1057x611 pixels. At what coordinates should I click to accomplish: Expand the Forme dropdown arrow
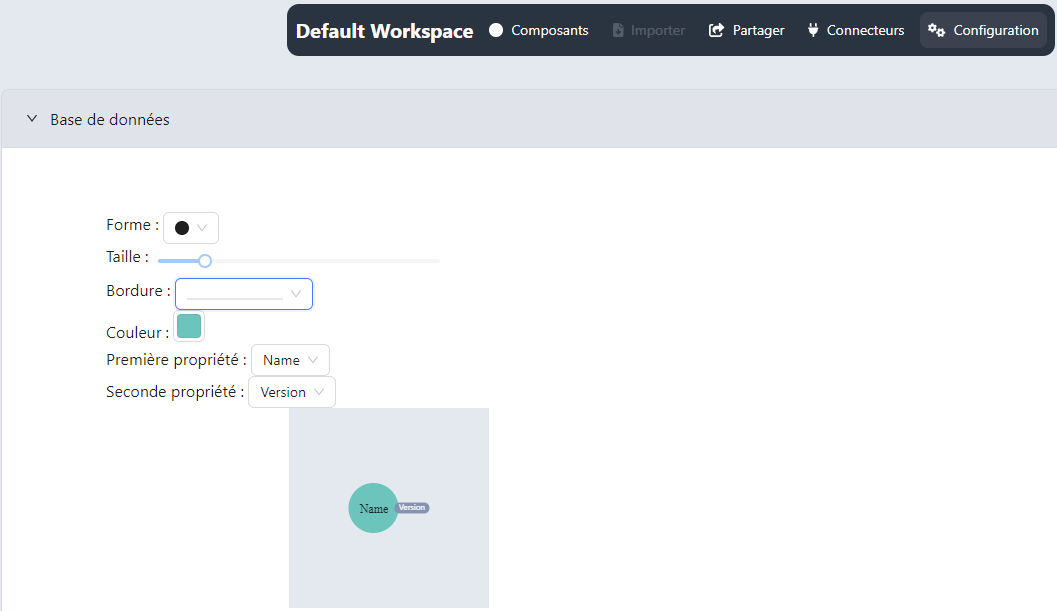click(x=203, y=228)
